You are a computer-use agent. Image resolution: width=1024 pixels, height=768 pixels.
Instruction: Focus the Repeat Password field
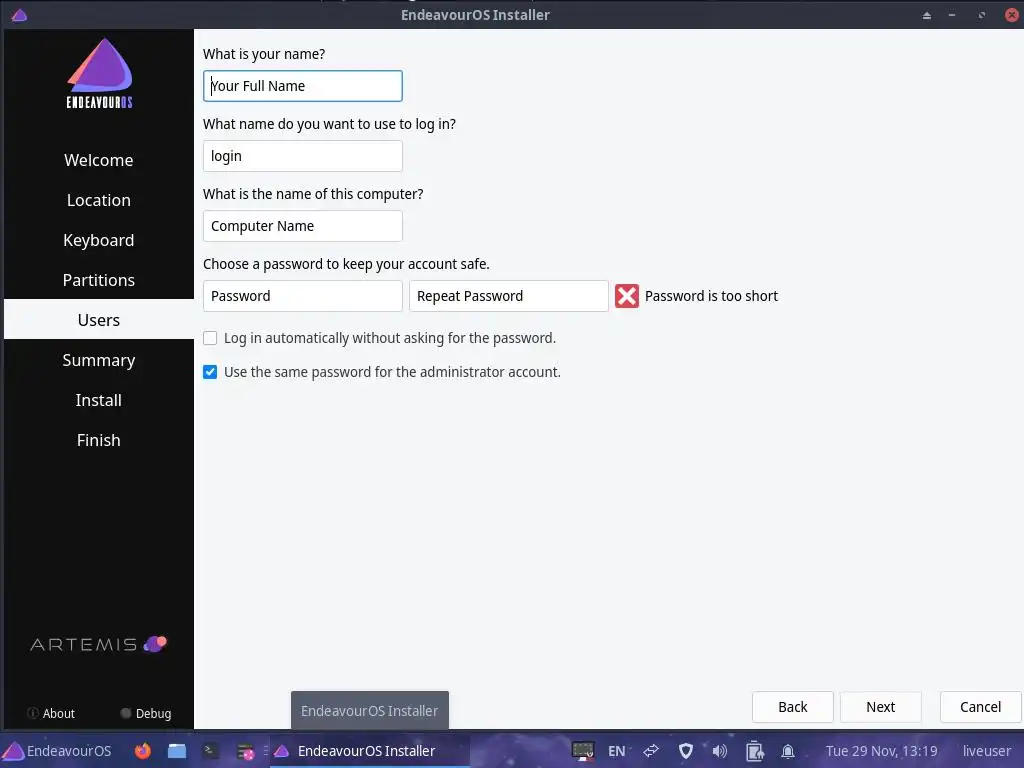click(509, 296)
